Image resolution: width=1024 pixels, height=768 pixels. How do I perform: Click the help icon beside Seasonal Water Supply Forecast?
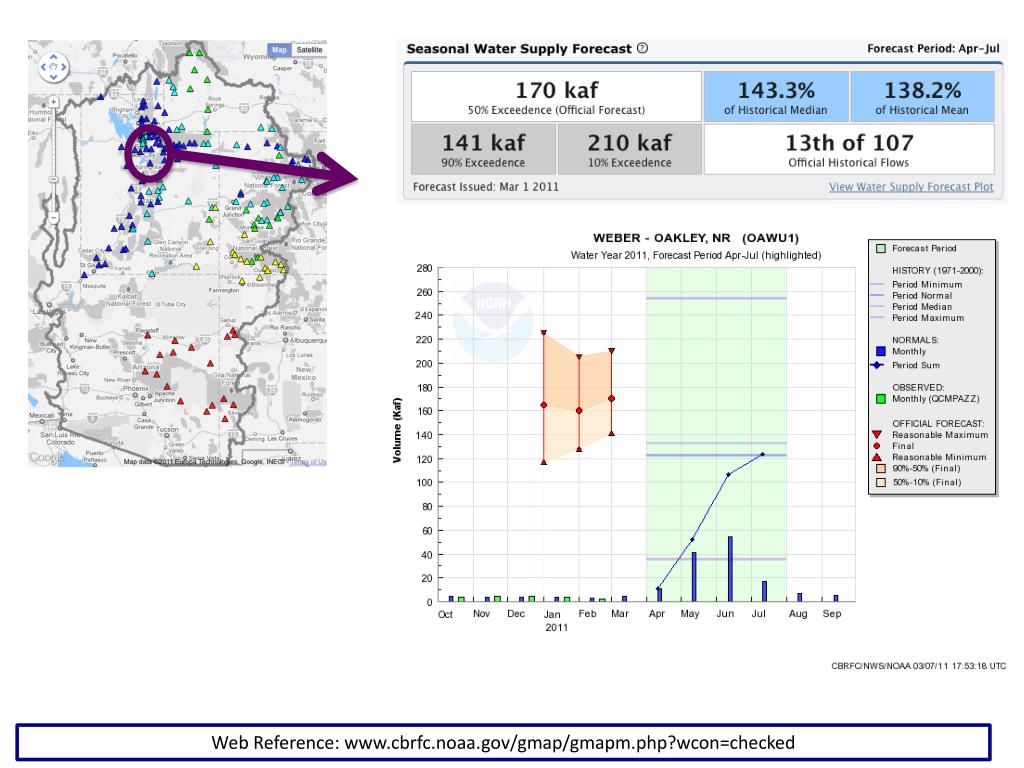pyautogui.click(x=642, y=49)
